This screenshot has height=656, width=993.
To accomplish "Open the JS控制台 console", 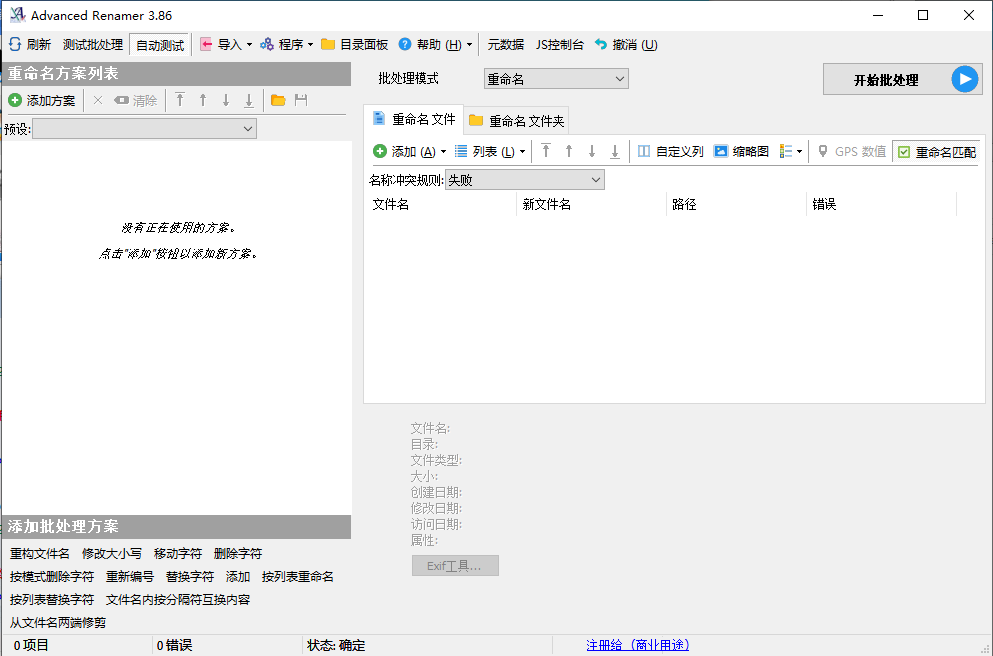I will (x=559, y=44).
